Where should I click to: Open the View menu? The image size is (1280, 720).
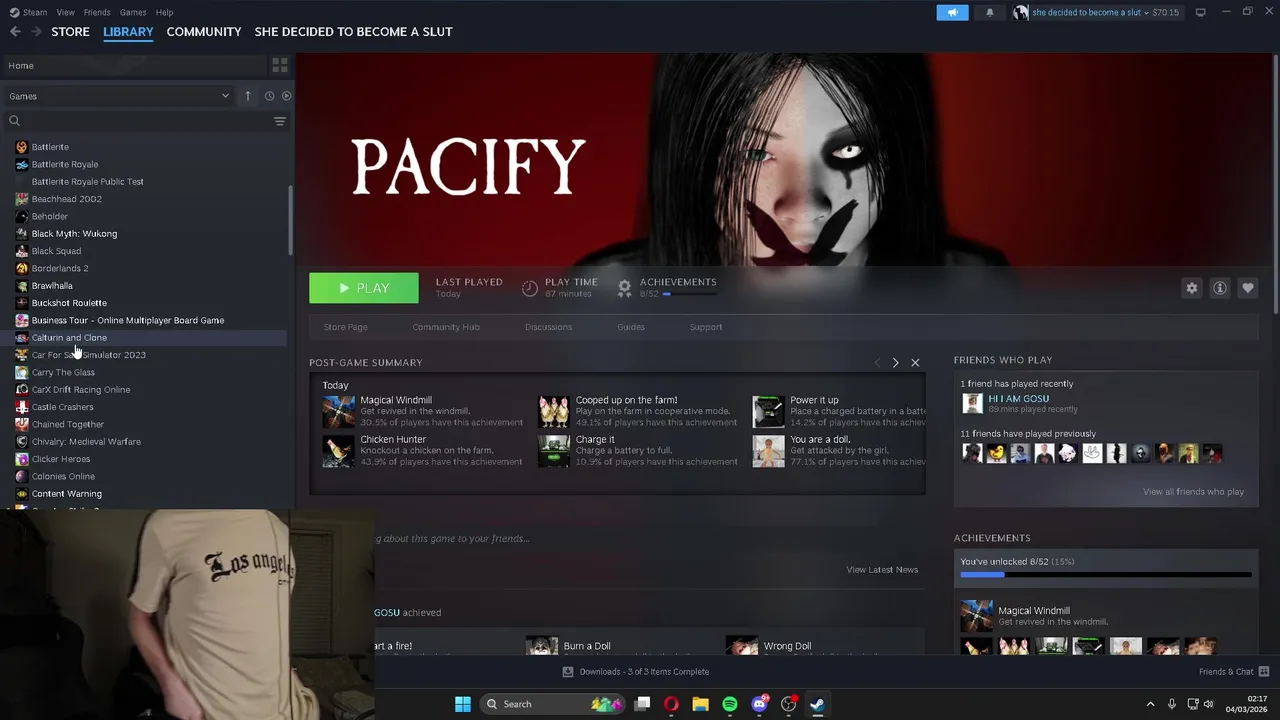coord(65,12)
